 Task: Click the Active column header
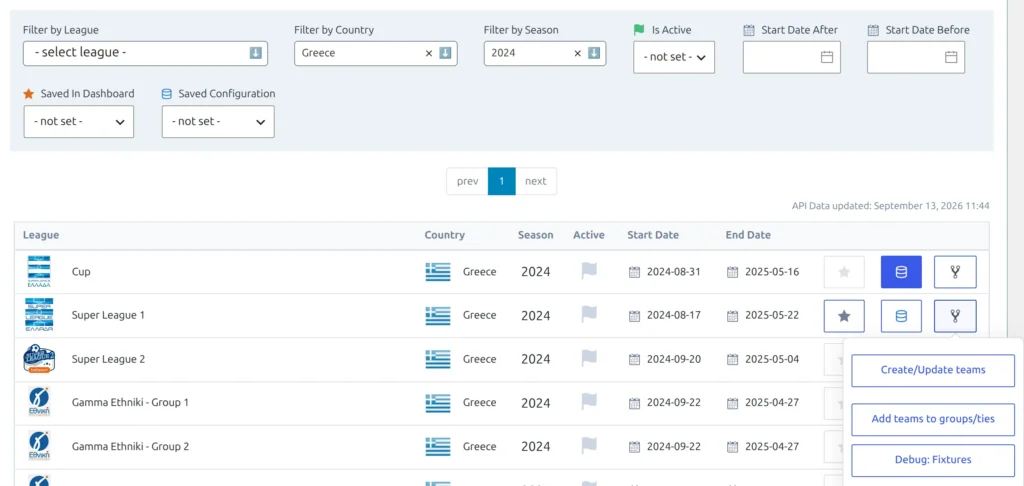589,235
